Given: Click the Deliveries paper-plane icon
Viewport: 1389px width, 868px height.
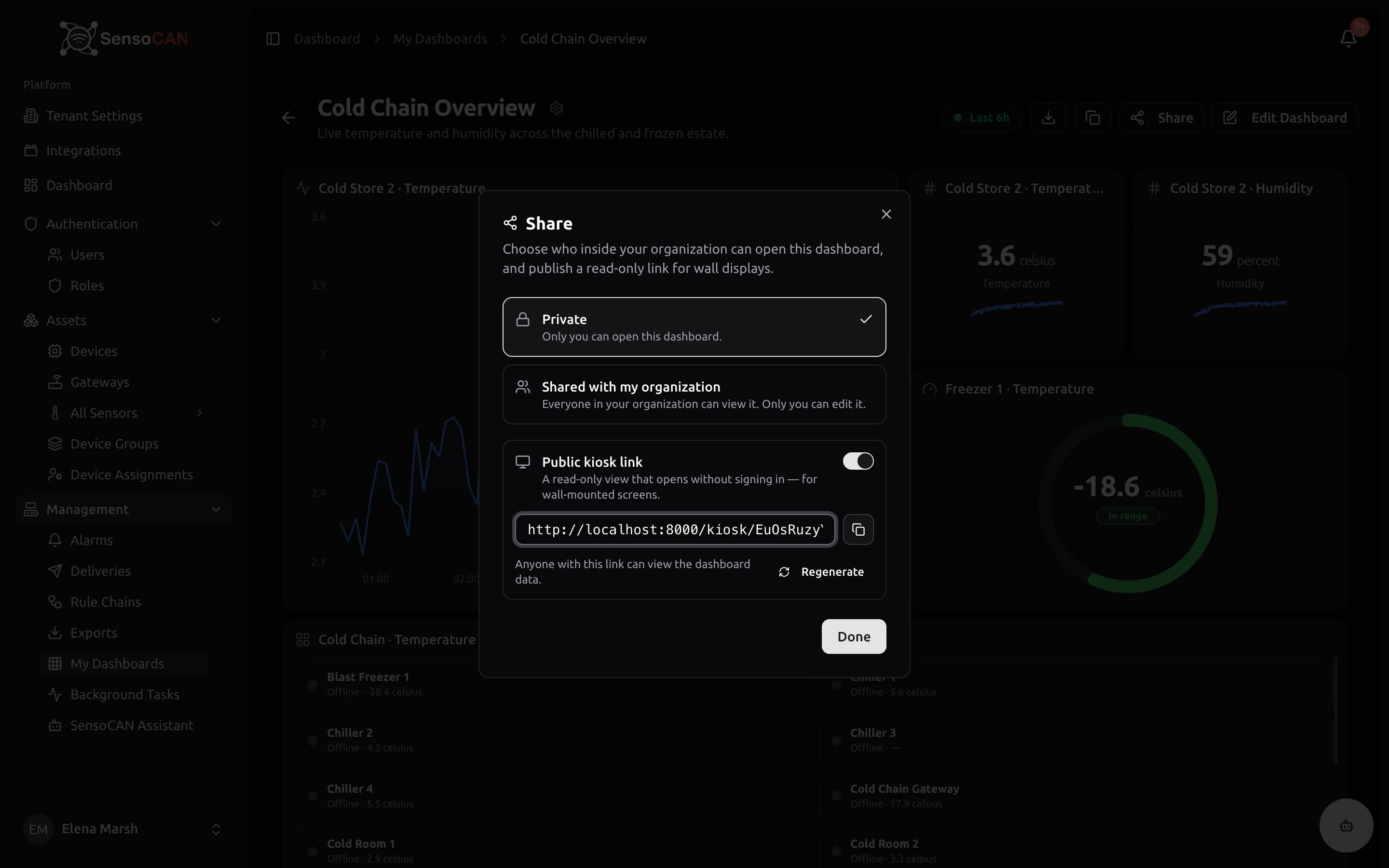Looking at the screenshot, I should tap(55, 571).
